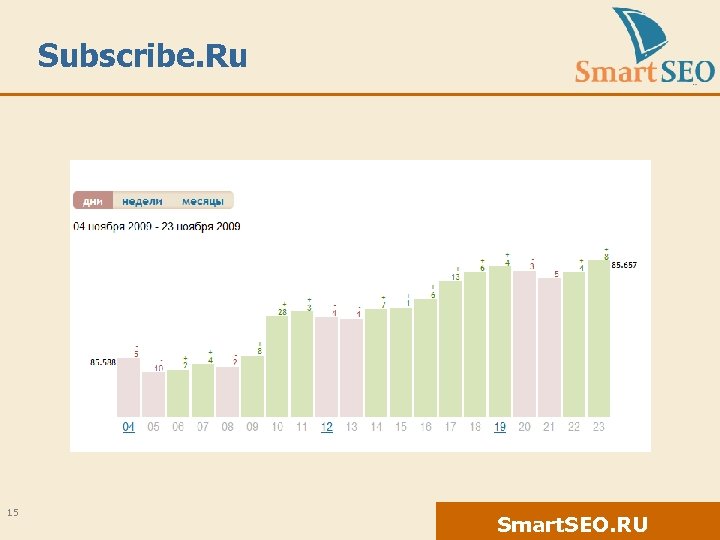Image resolution: width=720 pixels, height=540 pixels.
Task: Click the value label 85.657
Action: (624, 265)
